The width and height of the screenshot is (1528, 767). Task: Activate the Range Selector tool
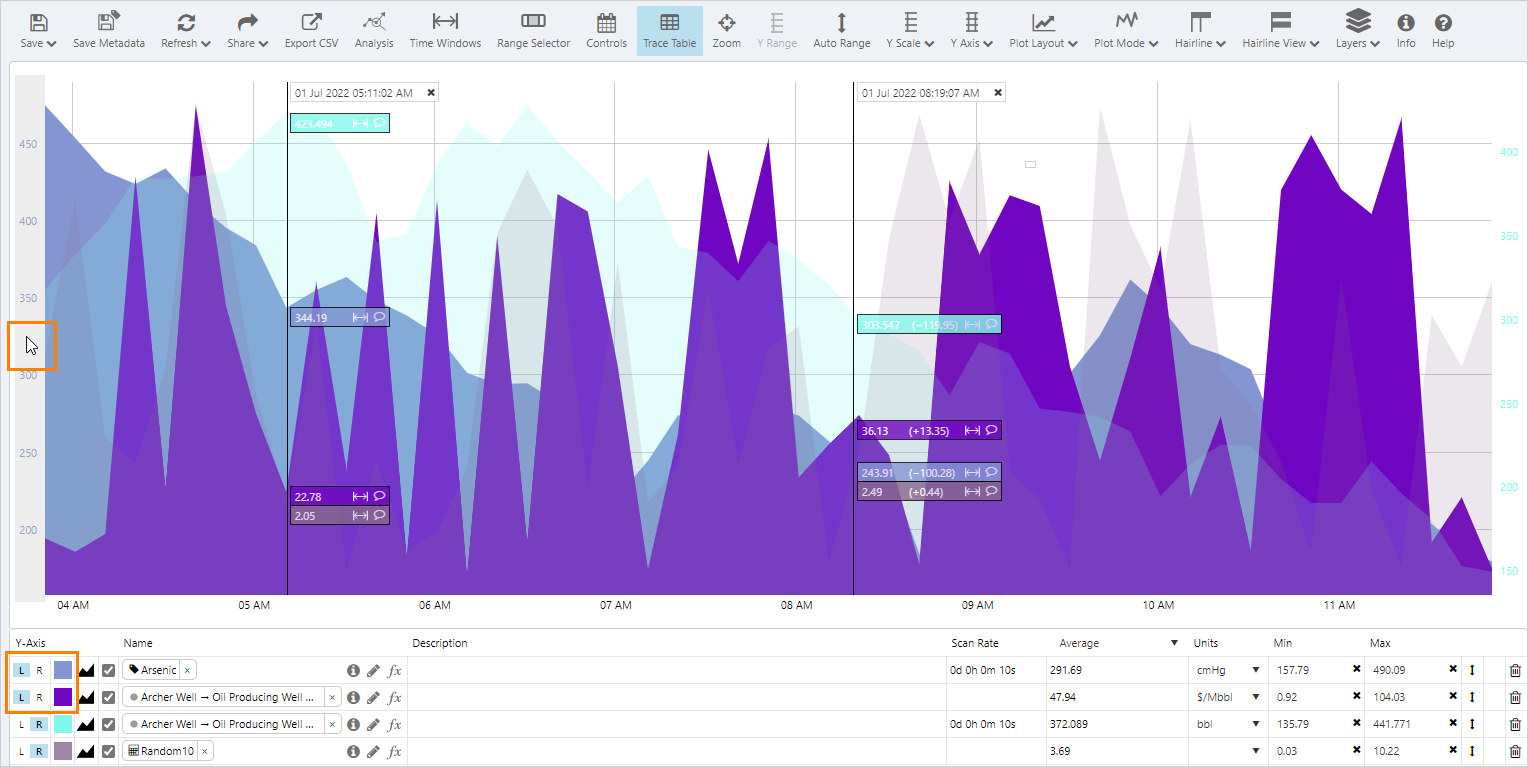point(533,30)
